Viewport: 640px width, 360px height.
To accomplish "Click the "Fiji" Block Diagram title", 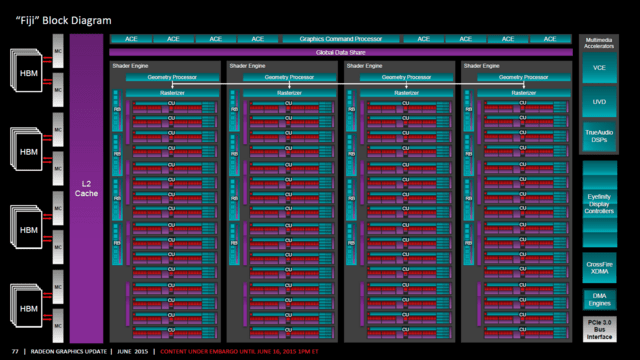I will [63, 20].
